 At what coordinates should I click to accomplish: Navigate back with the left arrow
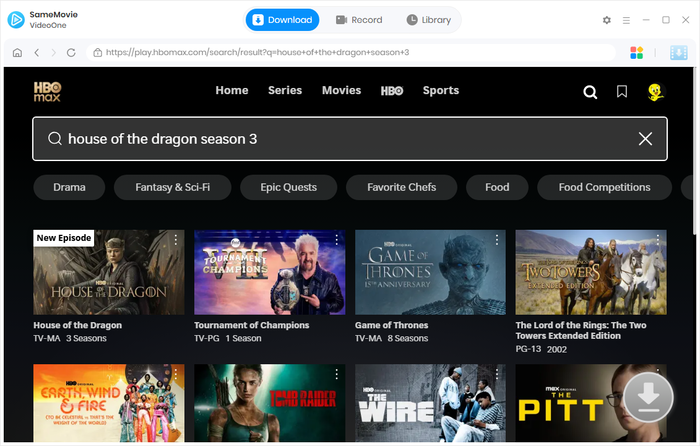click(37, 53)
